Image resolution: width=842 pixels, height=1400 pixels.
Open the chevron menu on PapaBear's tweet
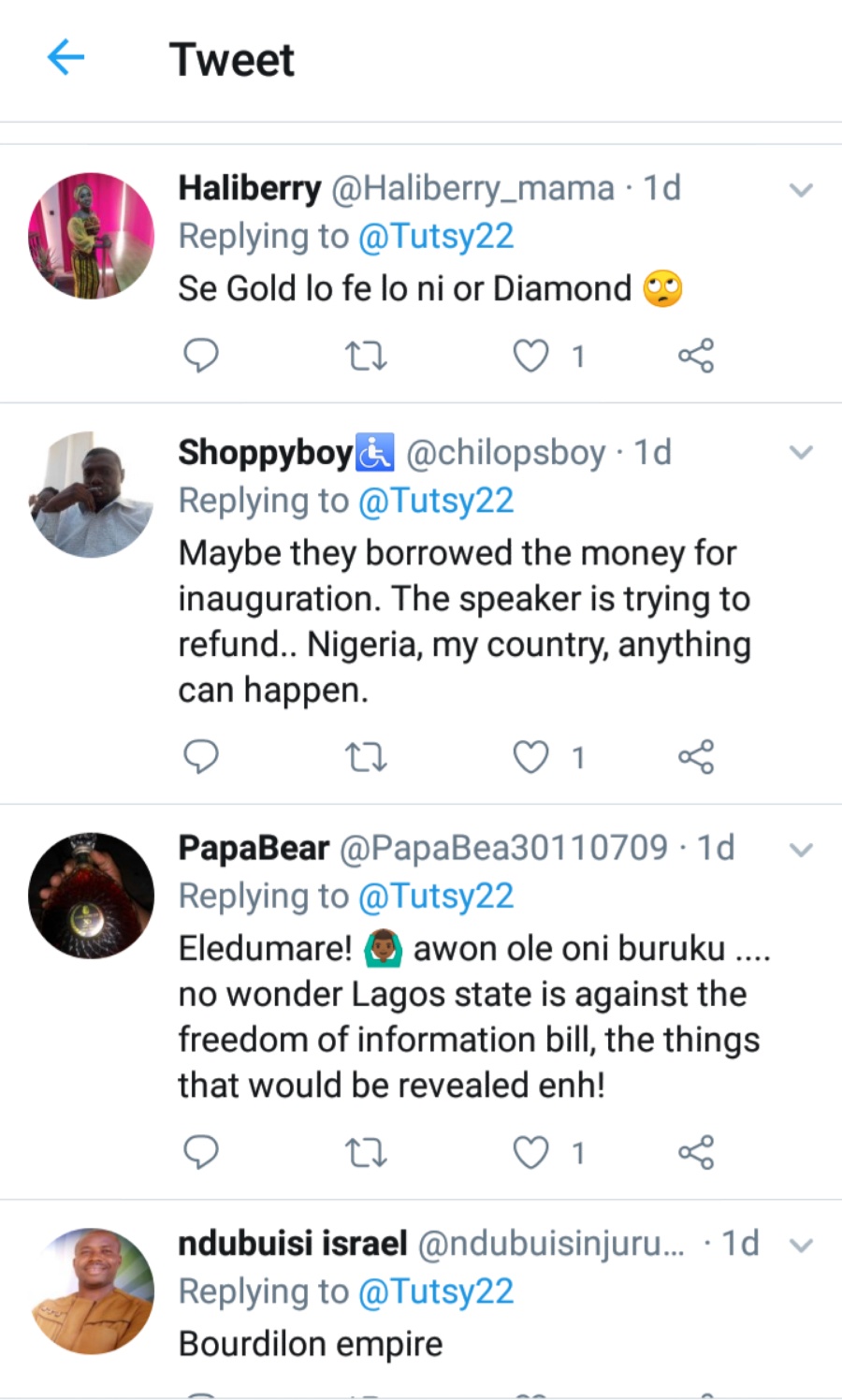tap(801, 850)
